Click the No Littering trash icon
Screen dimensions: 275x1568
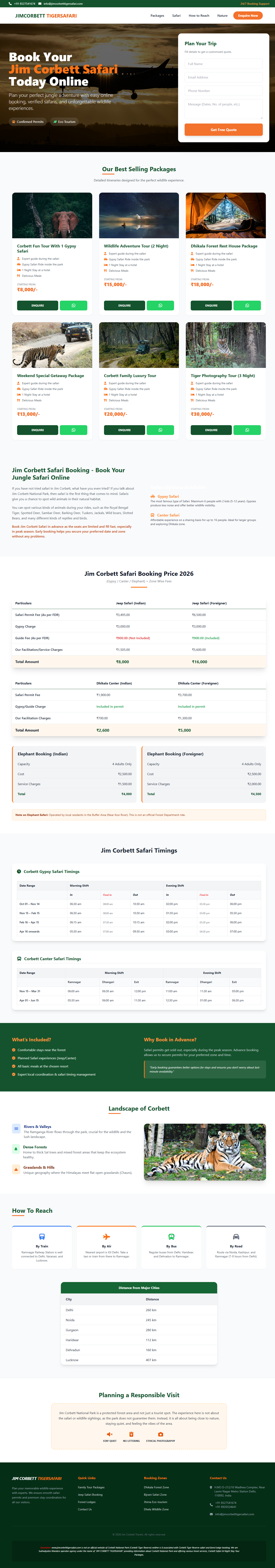point(131,1434)
